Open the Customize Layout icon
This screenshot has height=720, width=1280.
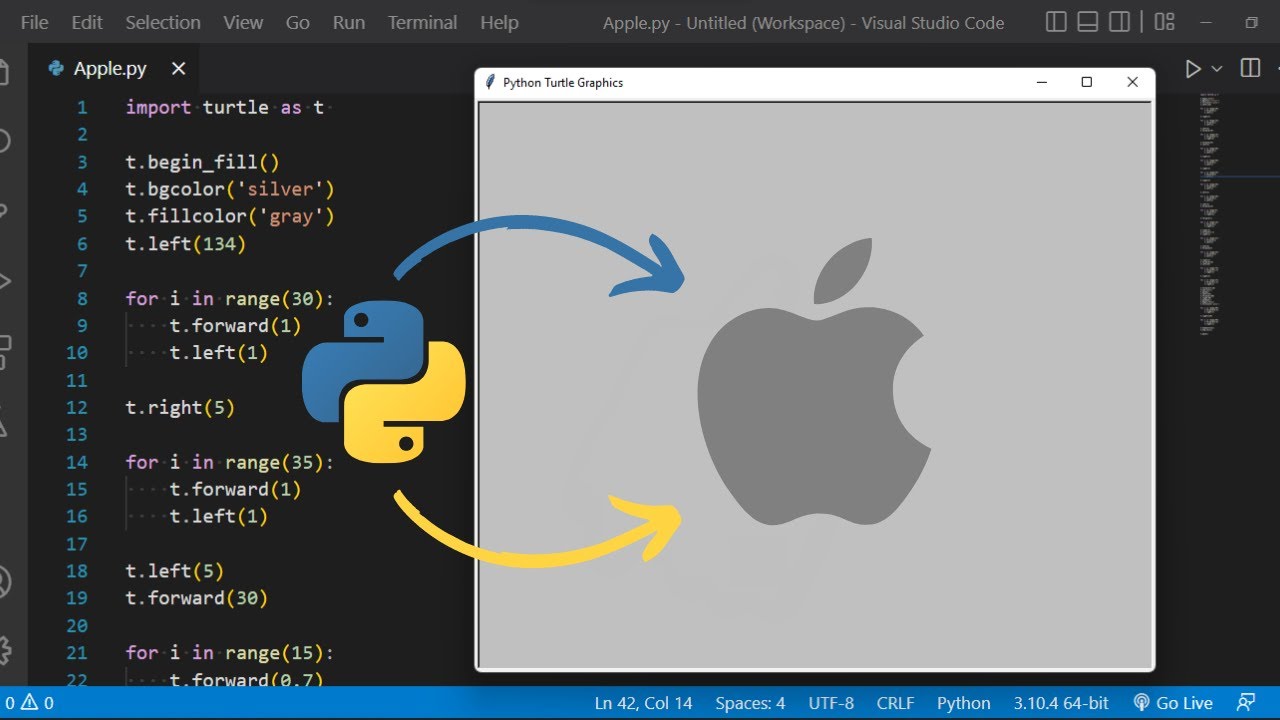[1164, 22]
